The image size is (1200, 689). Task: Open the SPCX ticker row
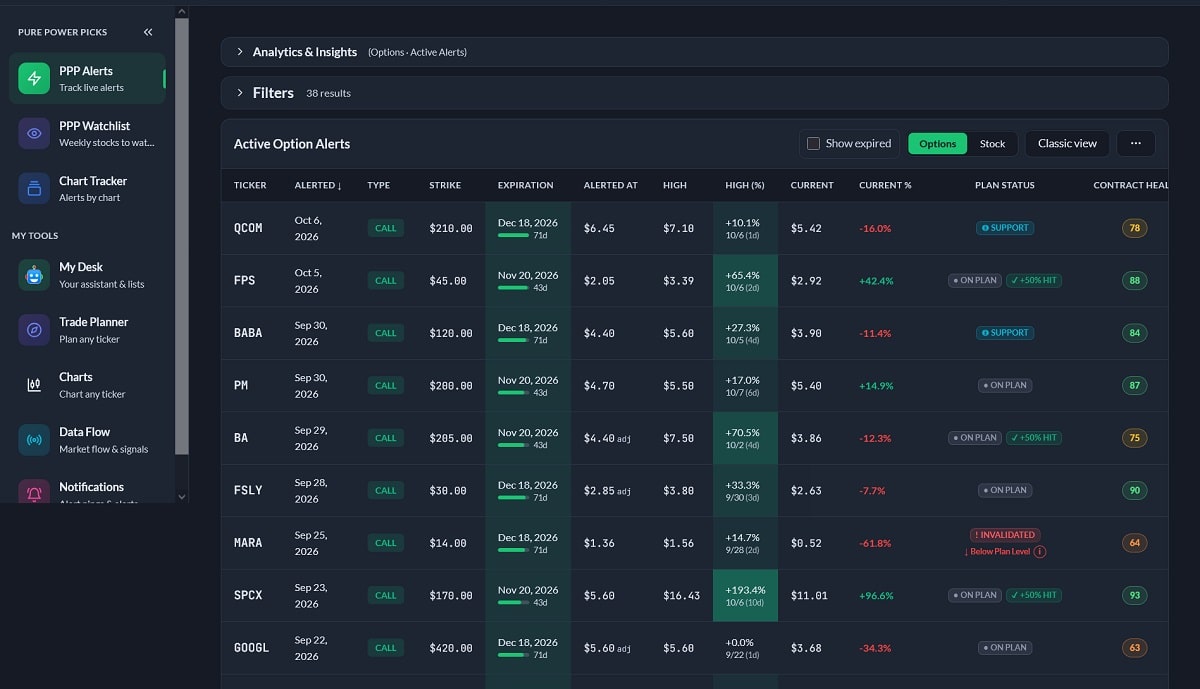click(695, 595)
